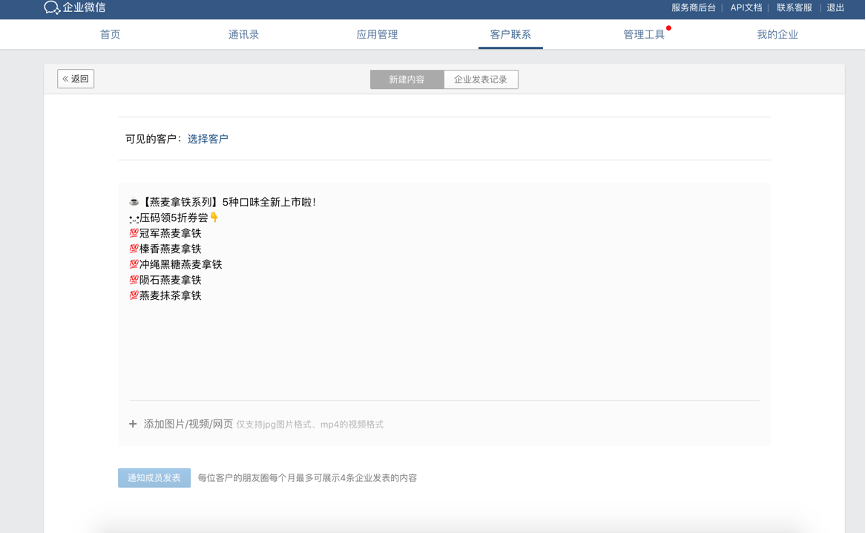This screenshot has width=866, height=533.
Task: Open the API文档 link
Action: [x=746, y=8]
